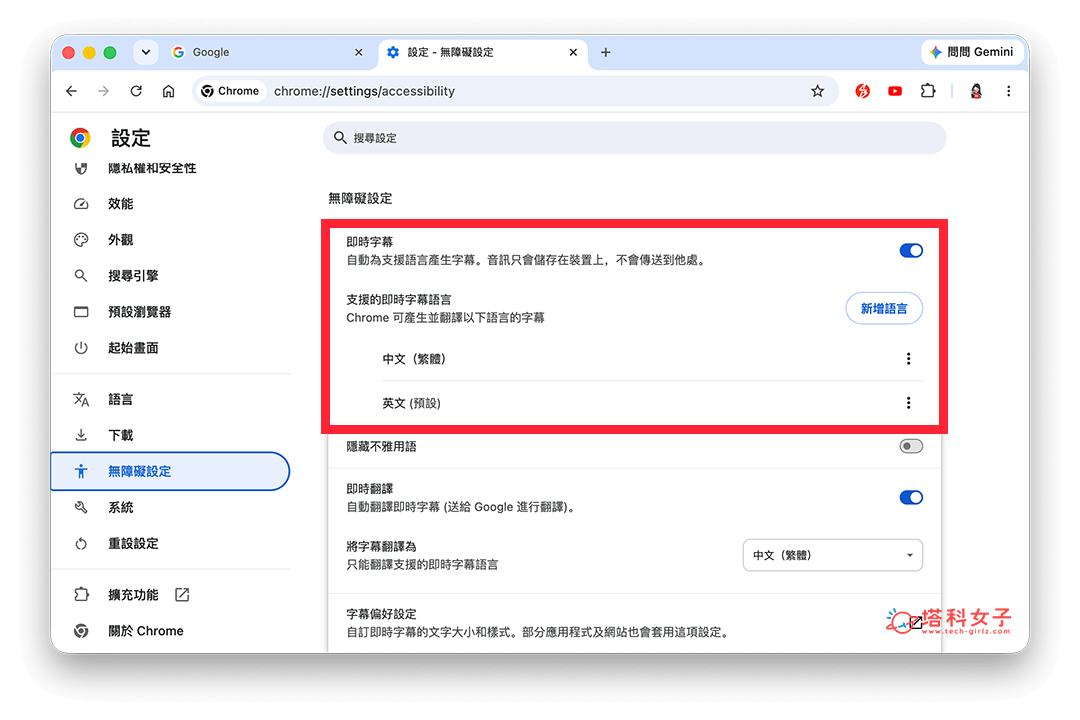Open the extensions puzzle icon
Image resolution: width=1080 pixels, height=720 pixels.
pyautogui.click(x=928, y=91)
